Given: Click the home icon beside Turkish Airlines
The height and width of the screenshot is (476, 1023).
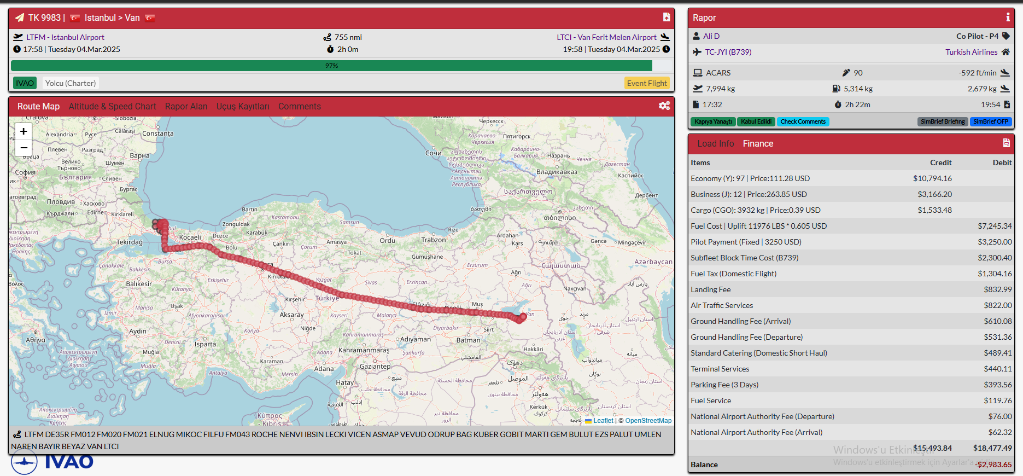Looking at the screenshot, I should point(1008,51).
